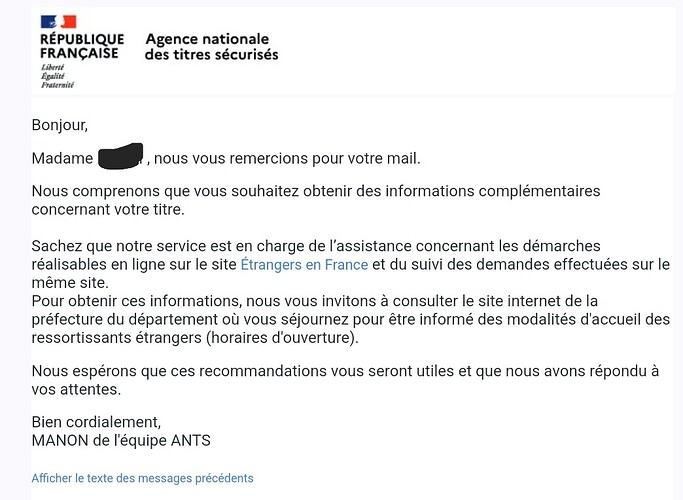Click the 'concernant votre titre' line
This screenshot has width=683, height=500.
(x=108, y=209)
